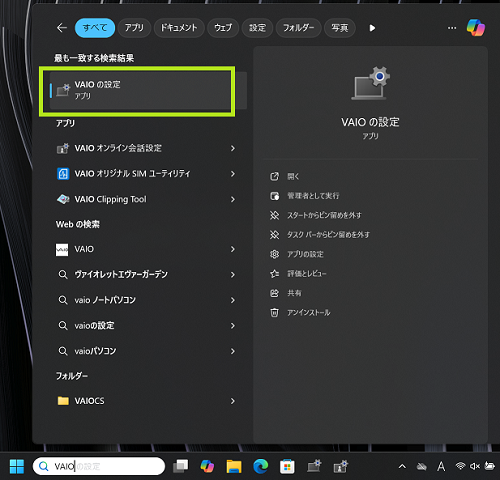Click the VAIO logo web result icon
The height and width of the screenshot is (480, 500).
point(62,249)
